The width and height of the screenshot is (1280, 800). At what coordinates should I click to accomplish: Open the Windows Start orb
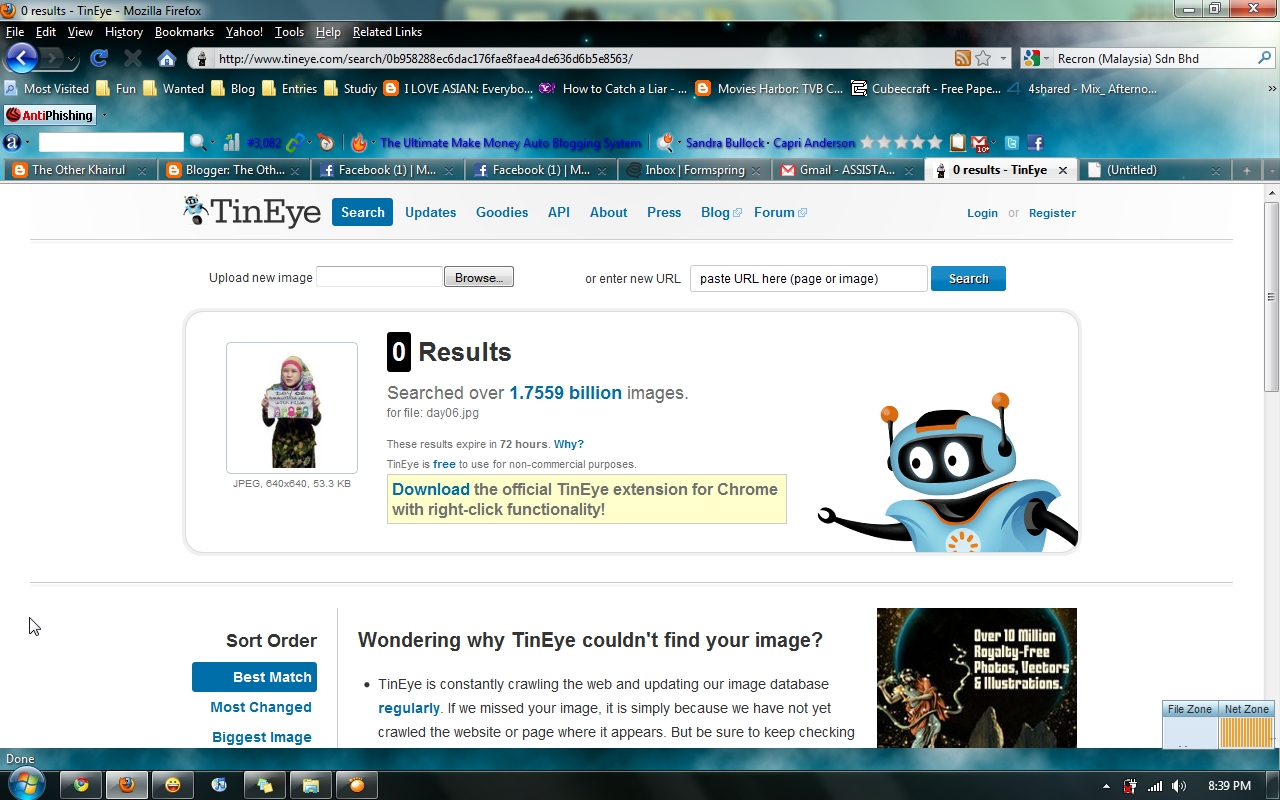(x=27, y=784)
